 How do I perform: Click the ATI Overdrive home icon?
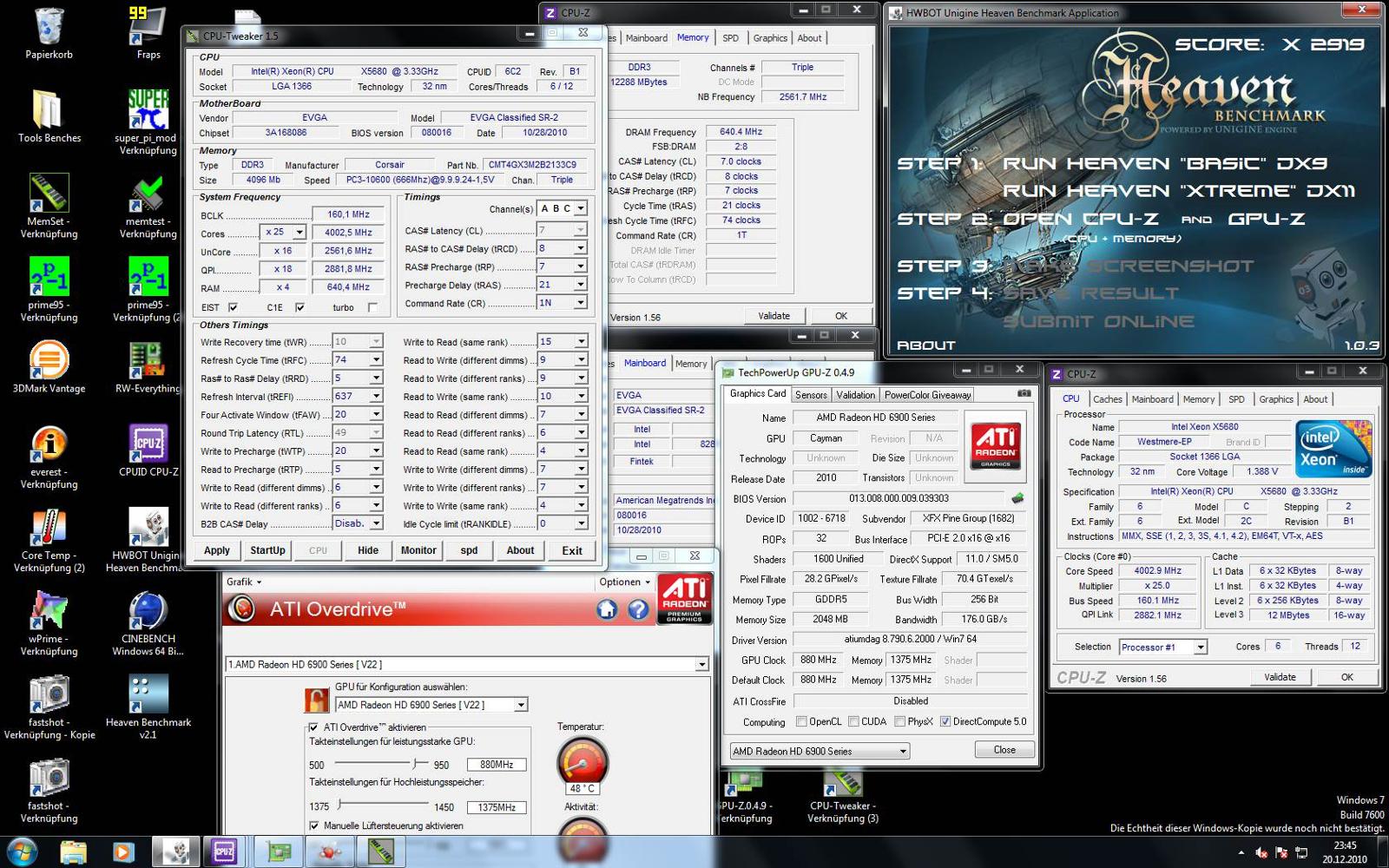tap(607, 609)
